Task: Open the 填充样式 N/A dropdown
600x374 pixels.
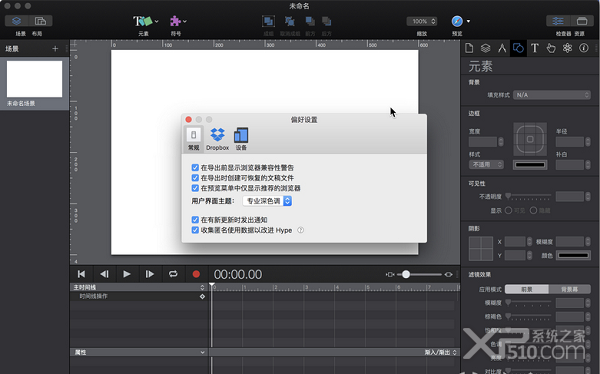Action: pyautogui.click(x=552, y=95)
